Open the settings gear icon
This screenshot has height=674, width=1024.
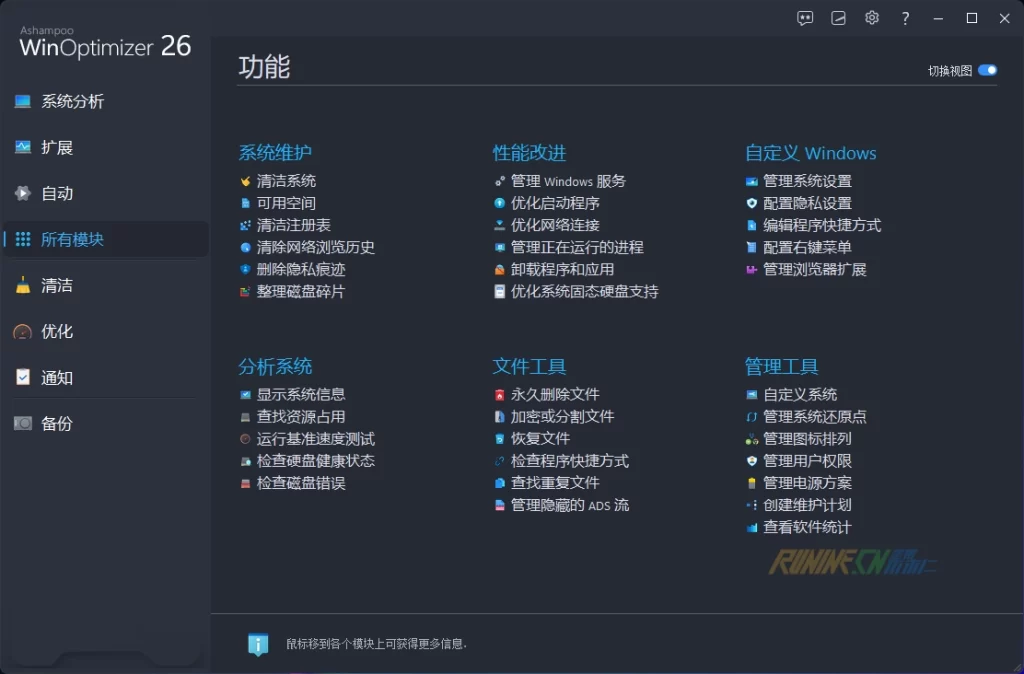tap(872, 18)
